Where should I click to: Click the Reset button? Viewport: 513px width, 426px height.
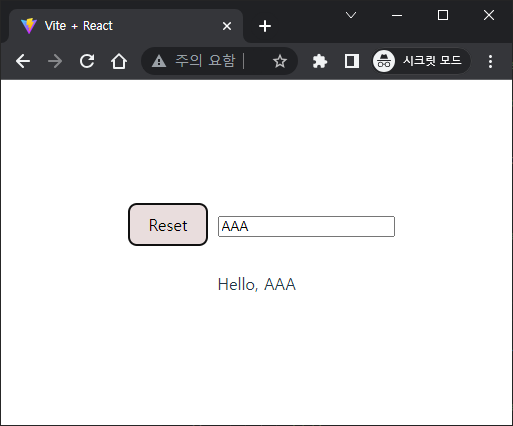click(168, 225)
